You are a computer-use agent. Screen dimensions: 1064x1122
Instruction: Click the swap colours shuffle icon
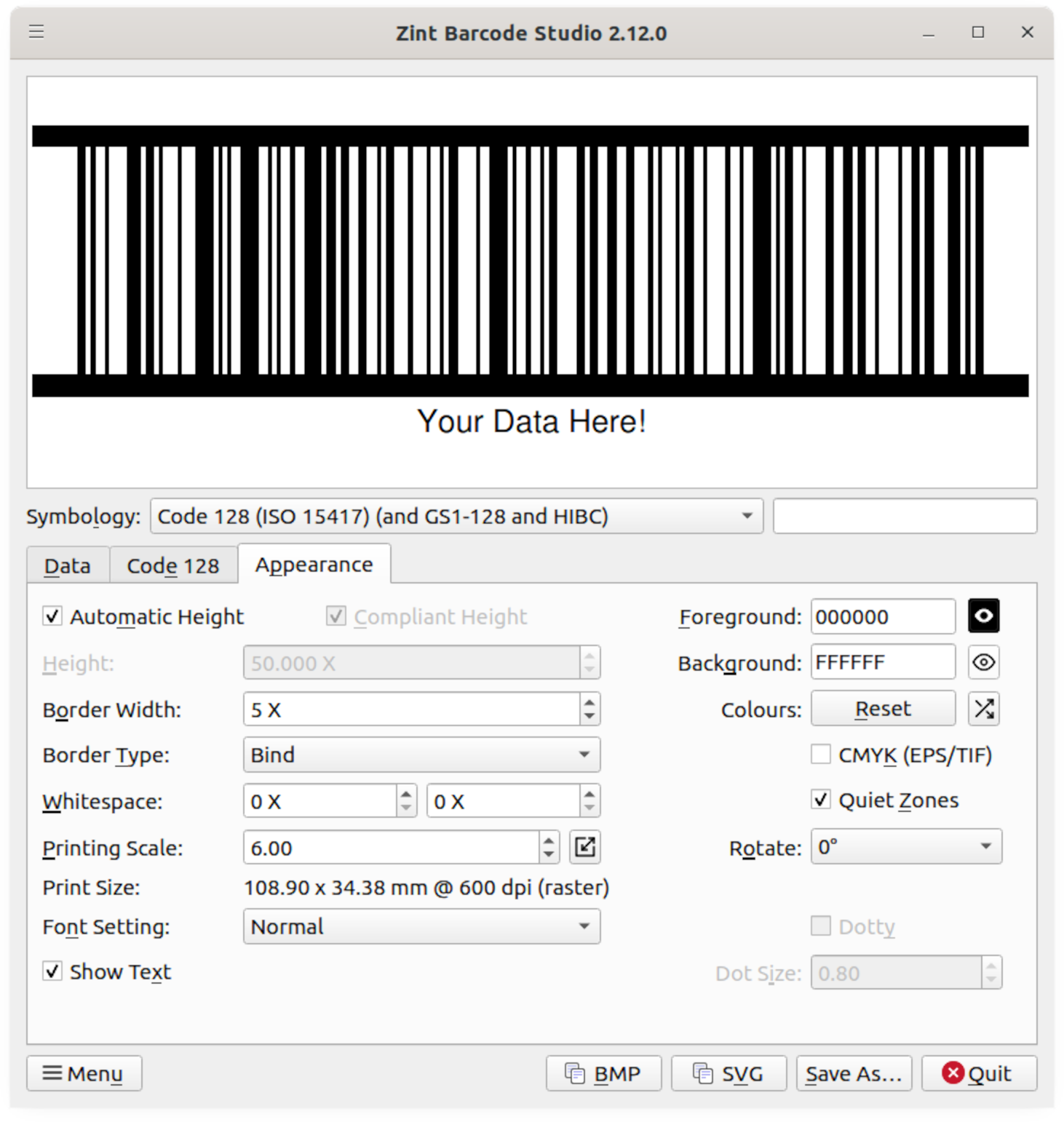pyautogui.click(x=983, y=709)
